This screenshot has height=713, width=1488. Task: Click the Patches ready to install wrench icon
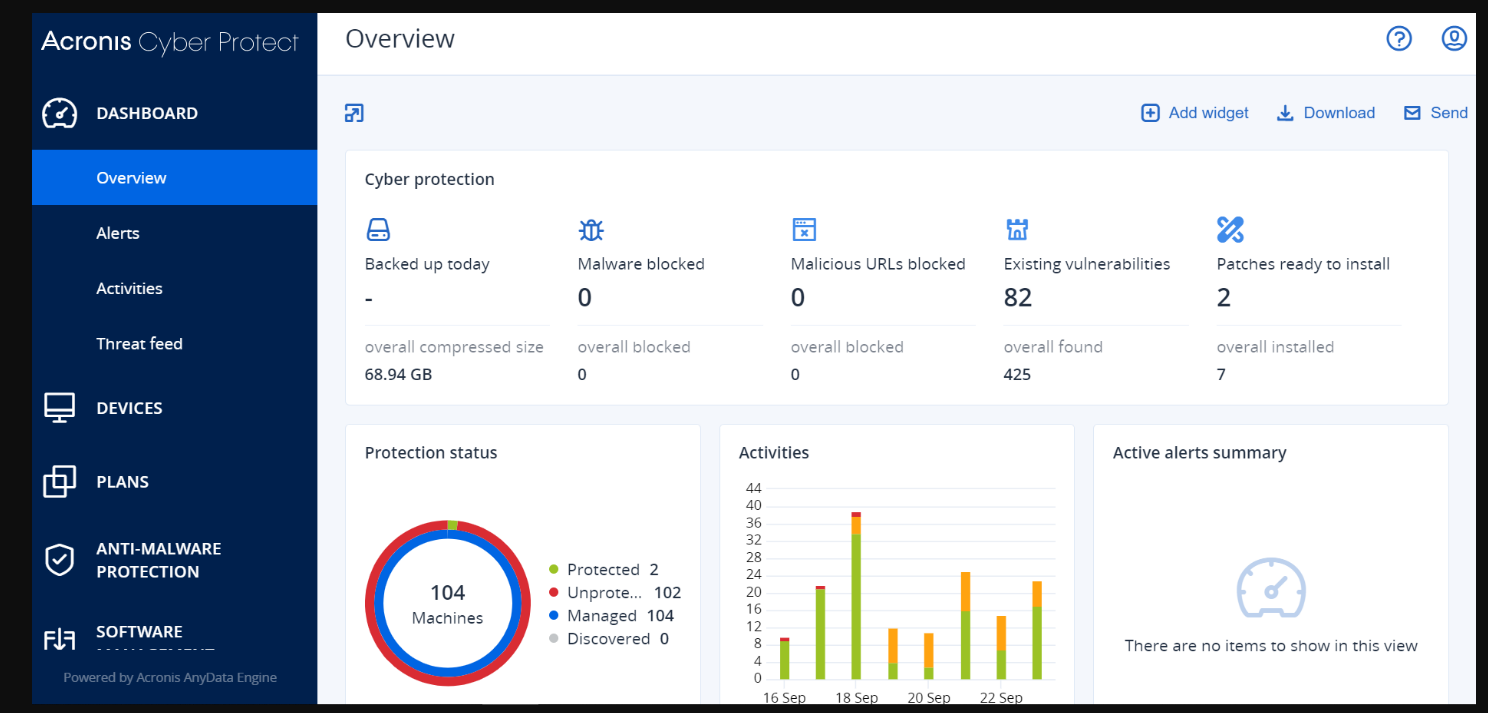coord(1231,229)
